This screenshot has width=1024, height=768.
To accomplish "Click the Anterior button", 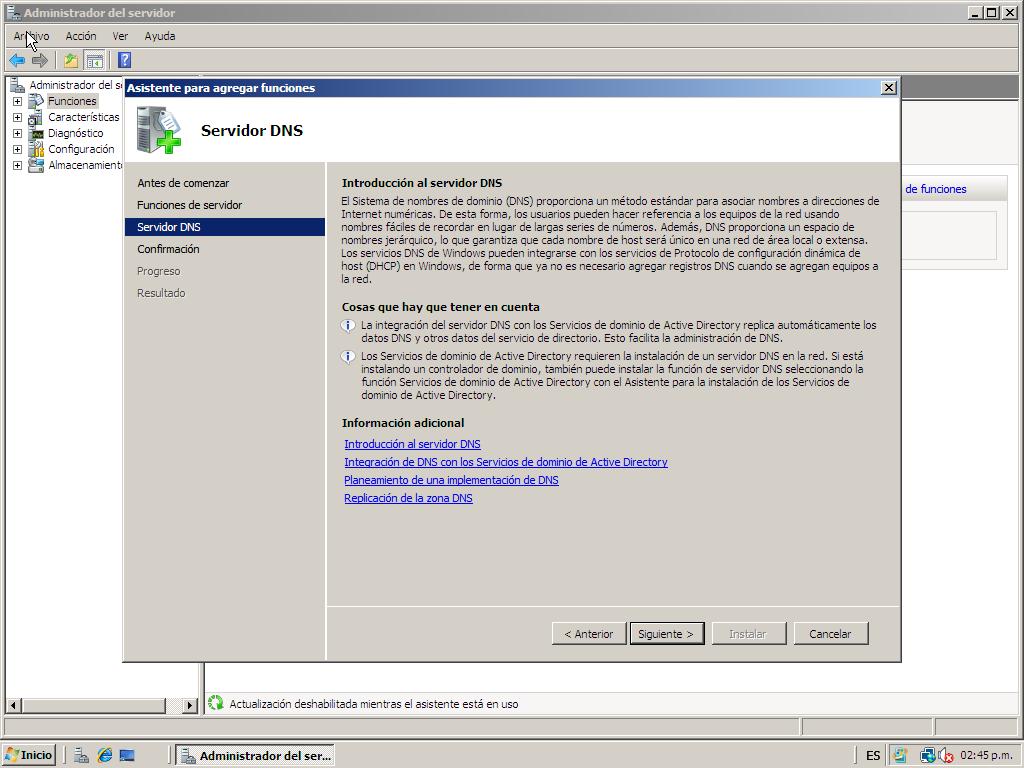I will click(588, 633).
